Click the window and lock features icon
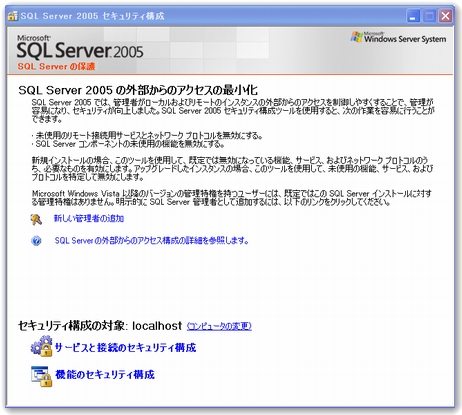The height and width of the screenshot is (415, 462). coord(42,376)
